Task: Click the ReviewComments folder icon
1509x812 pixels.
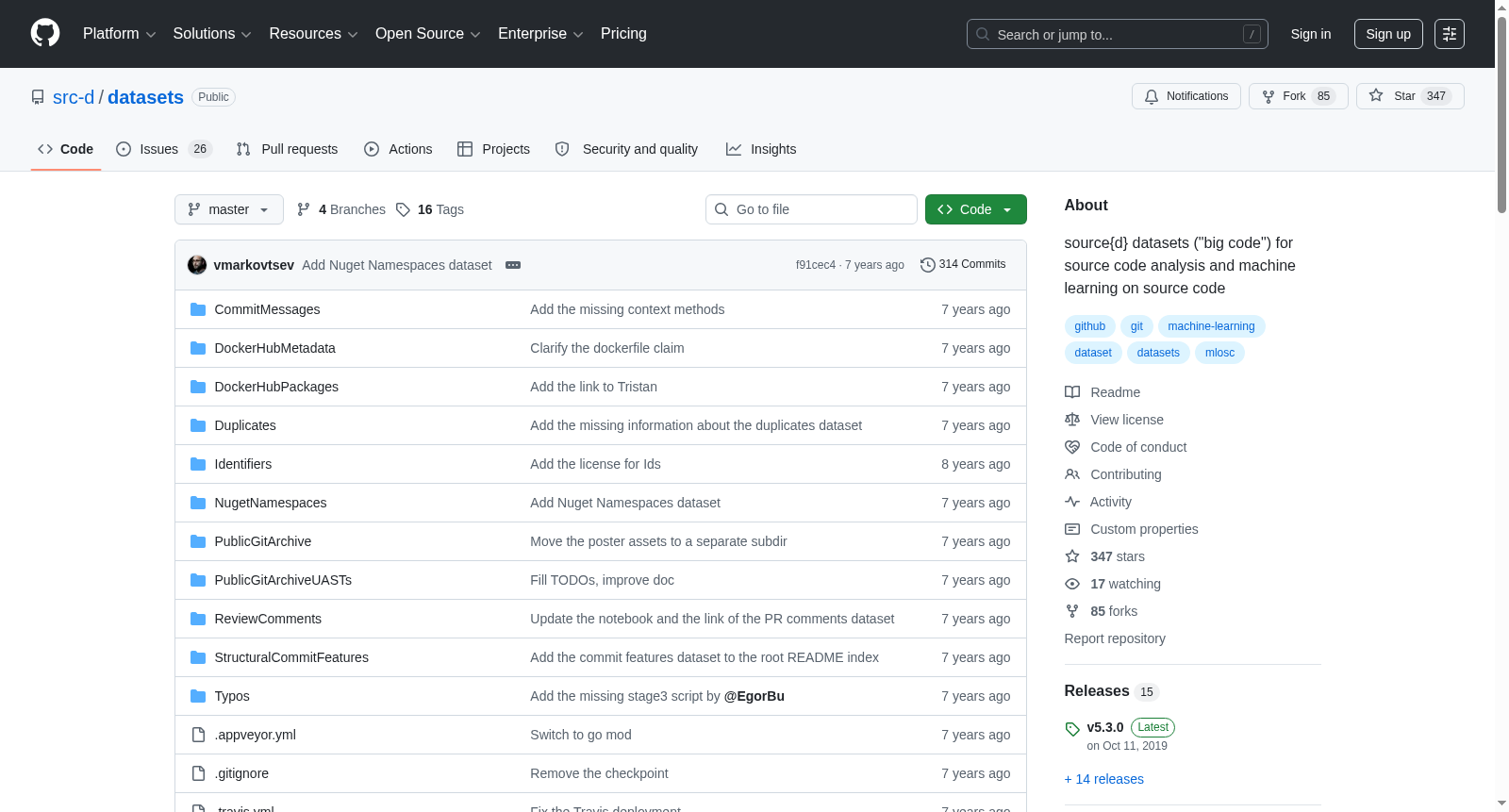Action: pyautogui.click(x=198, y=619)
